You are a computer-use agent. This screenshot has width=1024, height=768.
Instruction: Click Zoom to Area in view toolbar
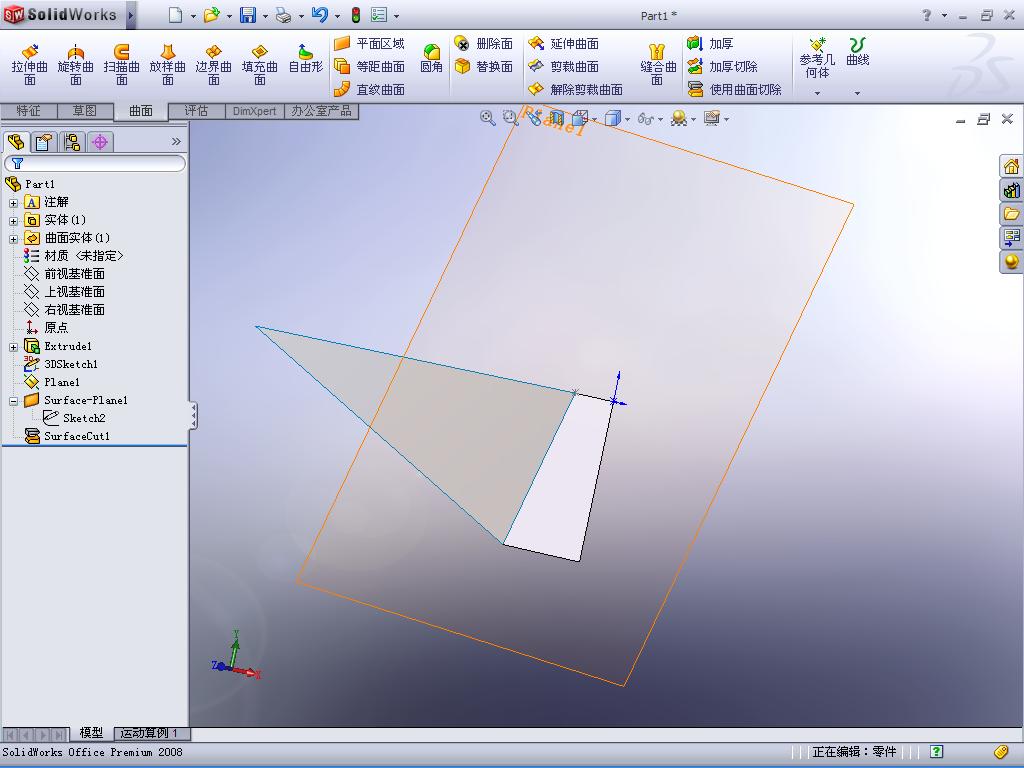510,118
